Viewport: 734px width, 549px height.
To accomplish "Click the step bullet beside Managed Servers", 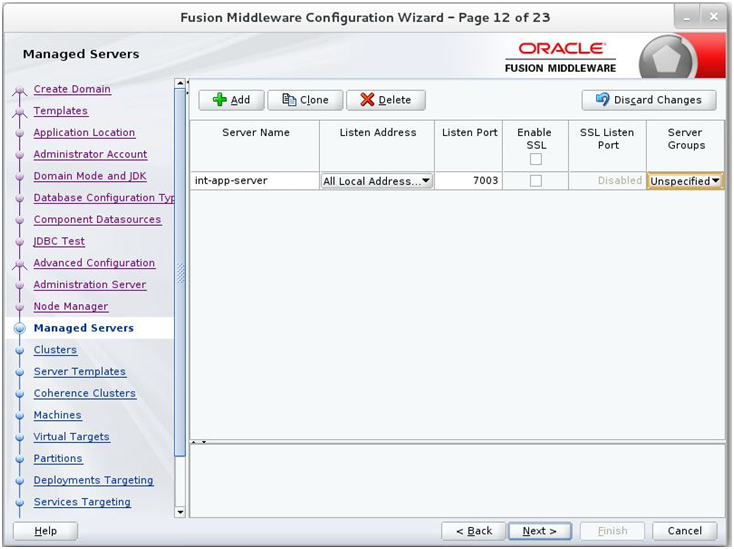I will point(19,328).
